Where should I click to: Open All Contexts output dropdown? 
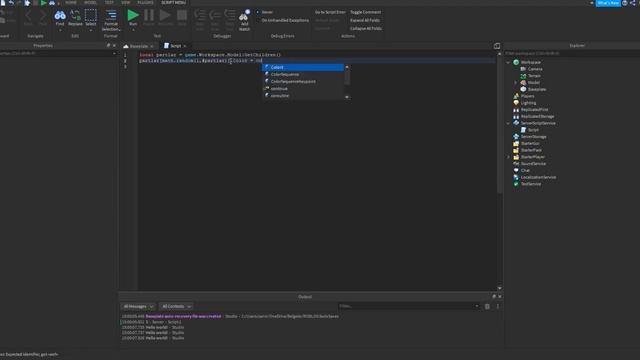point(176,307)
